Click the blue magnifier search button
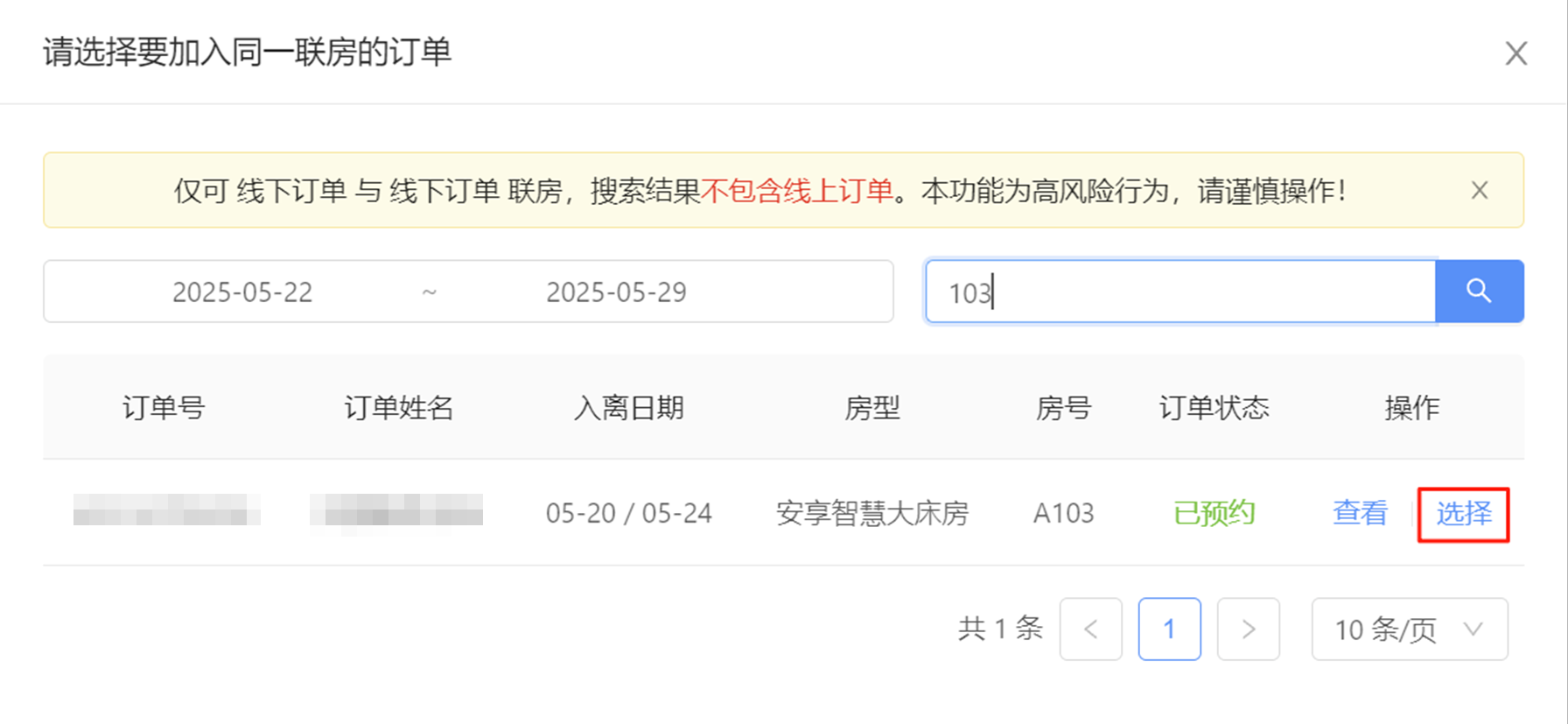The height and width of the screenshot is (724, 1568). pos(1479,291)
